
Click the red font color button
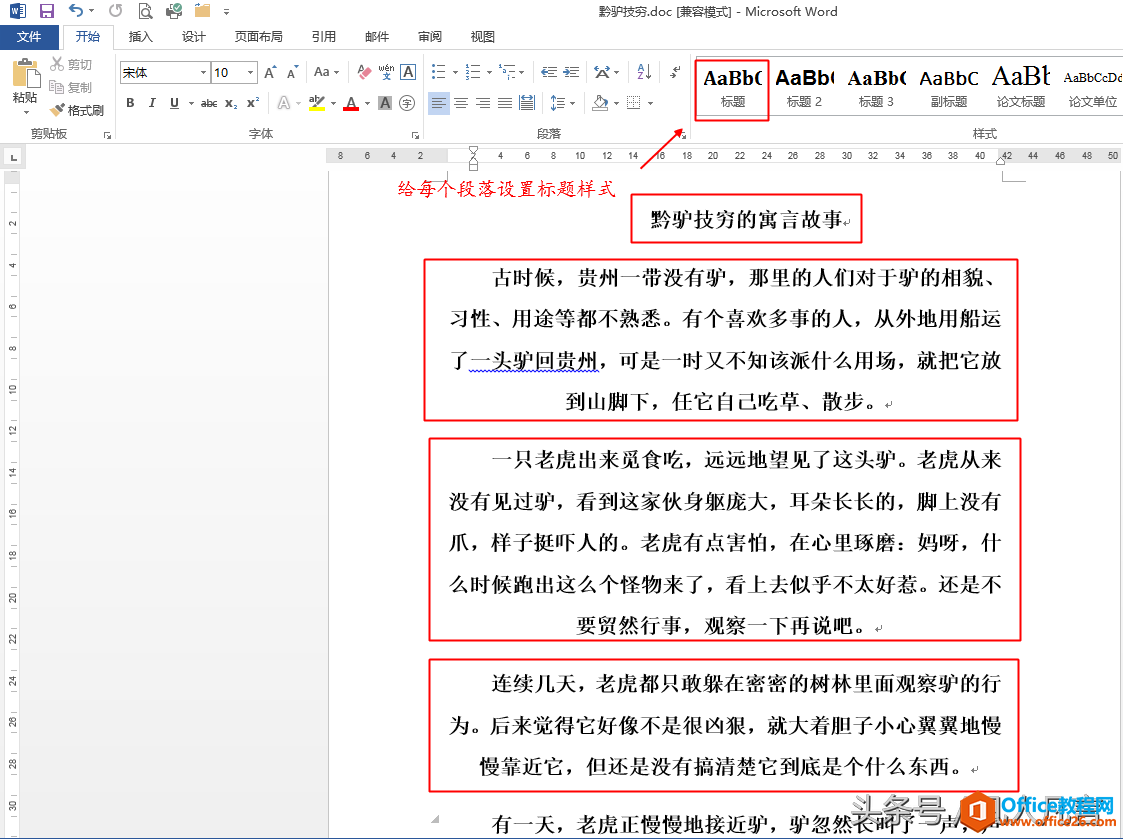coord(351,103)
